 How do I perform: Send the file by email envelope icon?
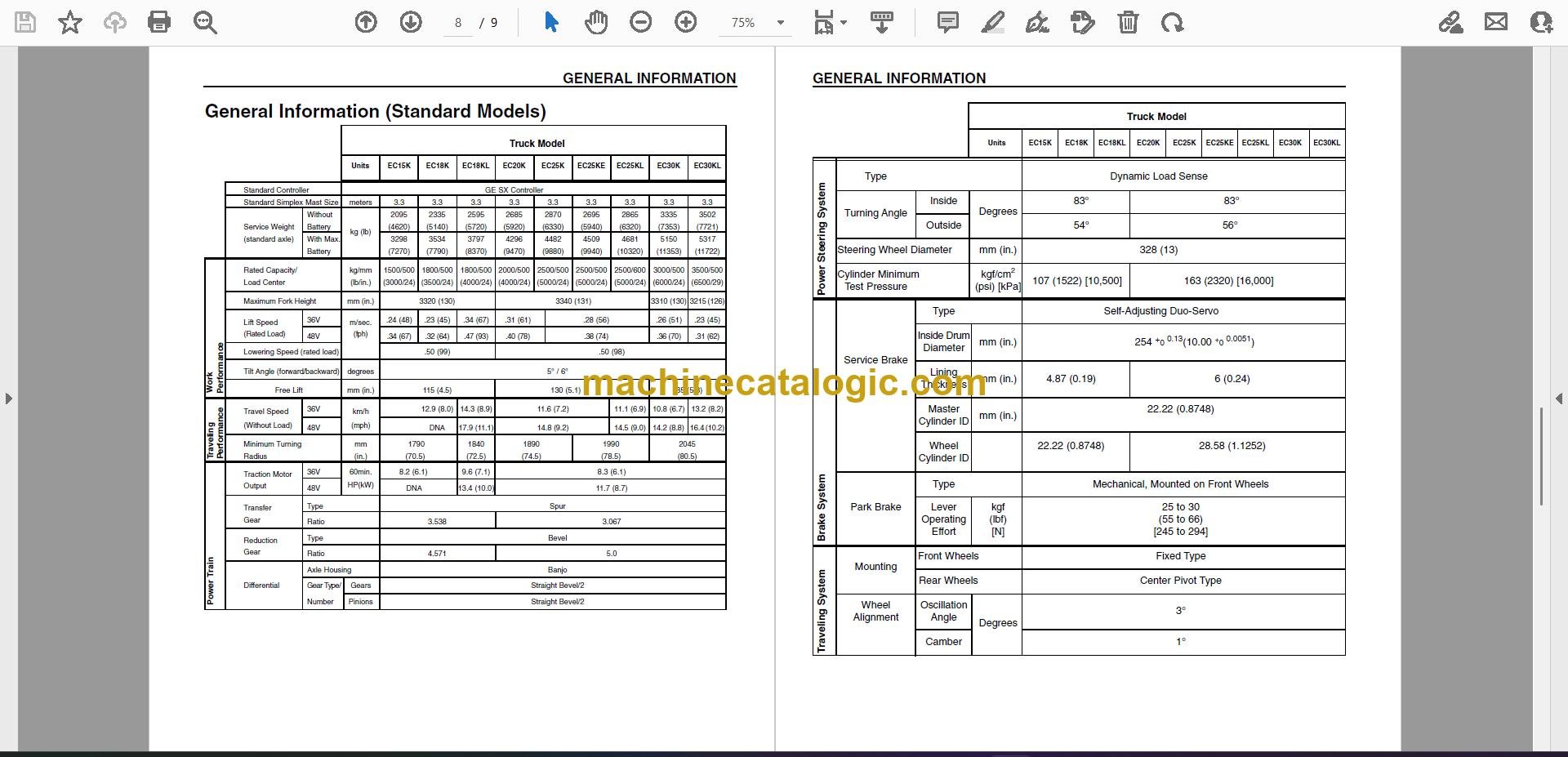(x=1496, y=22)
